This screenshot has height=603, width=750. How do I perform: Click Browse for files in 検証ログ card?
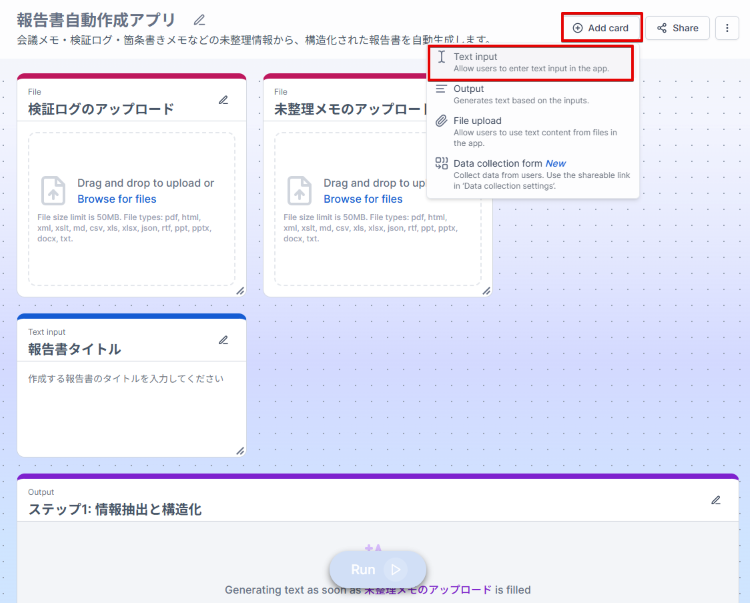[116, 199]
